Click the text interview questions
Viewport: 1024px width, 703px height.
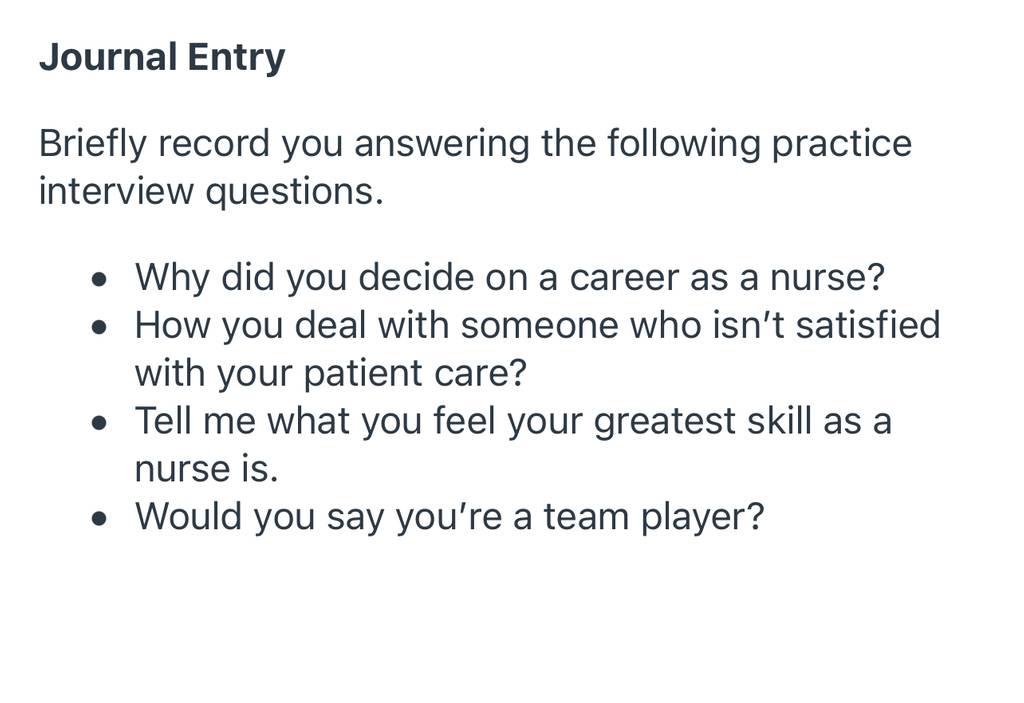pos(211,192)
